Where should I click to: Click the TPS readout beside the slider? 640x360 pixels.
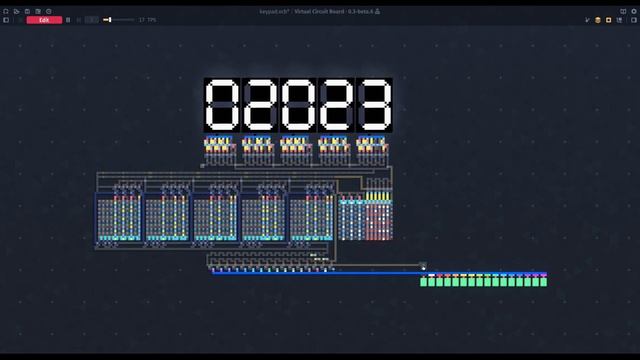pos(147,20)
